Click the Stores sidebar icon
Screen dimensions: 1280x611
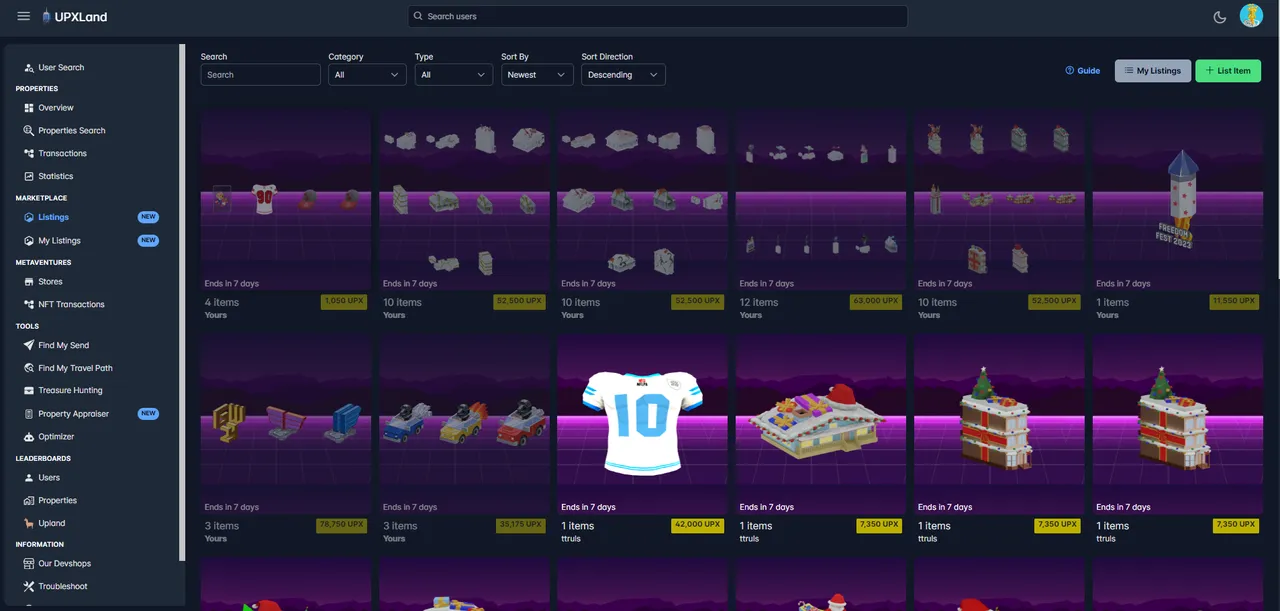29,282
